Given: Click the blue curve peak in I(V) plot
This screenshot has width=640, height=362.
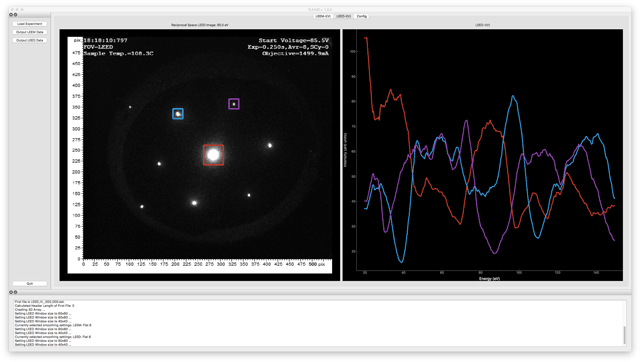Looking at the screenshot, I should 513,96.
